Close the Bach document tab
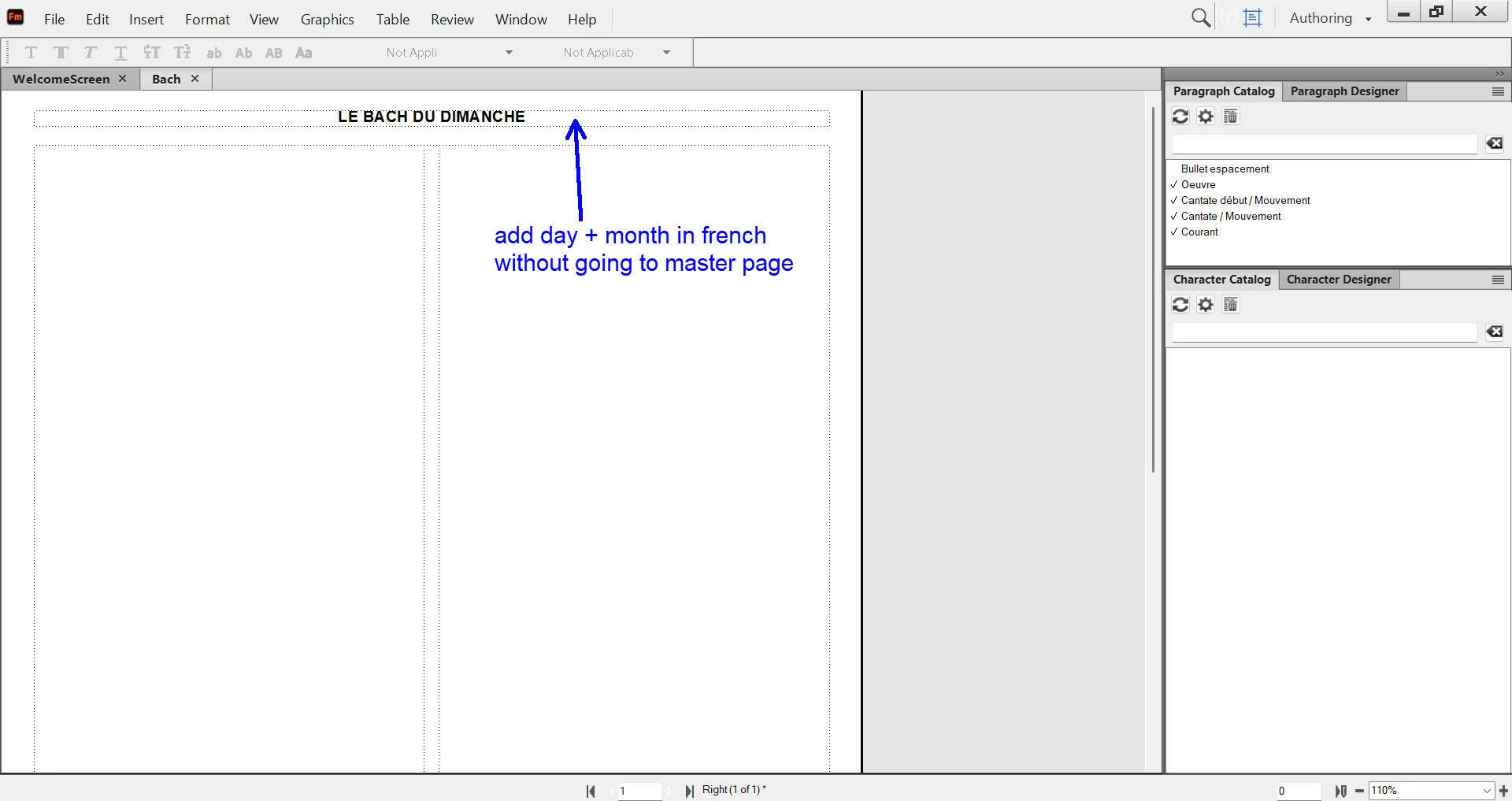Image resolution: width=1512 pixels, height=801 pixels. coord(195,79)
